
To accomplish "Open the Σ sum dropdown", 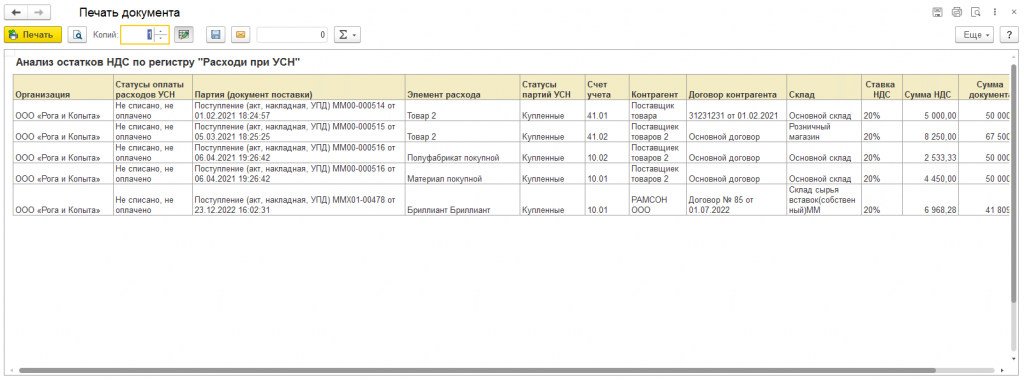I will pyautogui.click(x=347, y=35).
